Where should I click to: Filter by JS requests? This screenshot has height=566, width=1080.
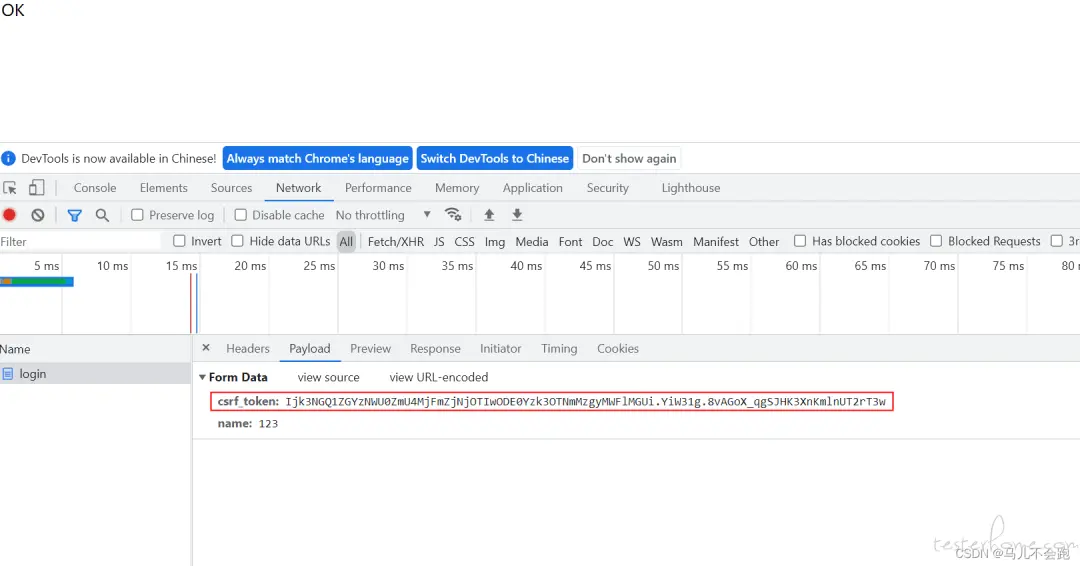pos(439,242)
